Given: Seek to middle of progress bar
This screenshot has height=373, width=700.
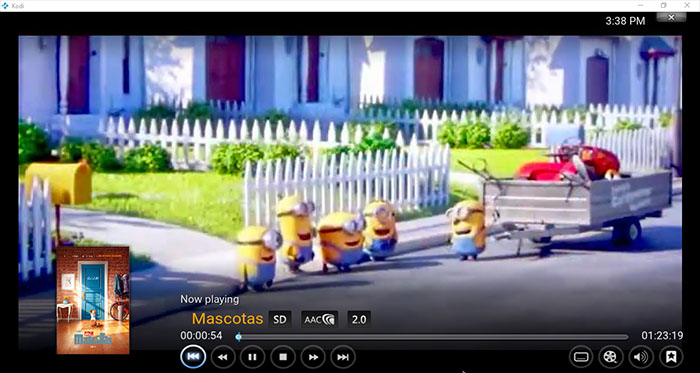Looking at the screenshot, I should pos(432,337).
